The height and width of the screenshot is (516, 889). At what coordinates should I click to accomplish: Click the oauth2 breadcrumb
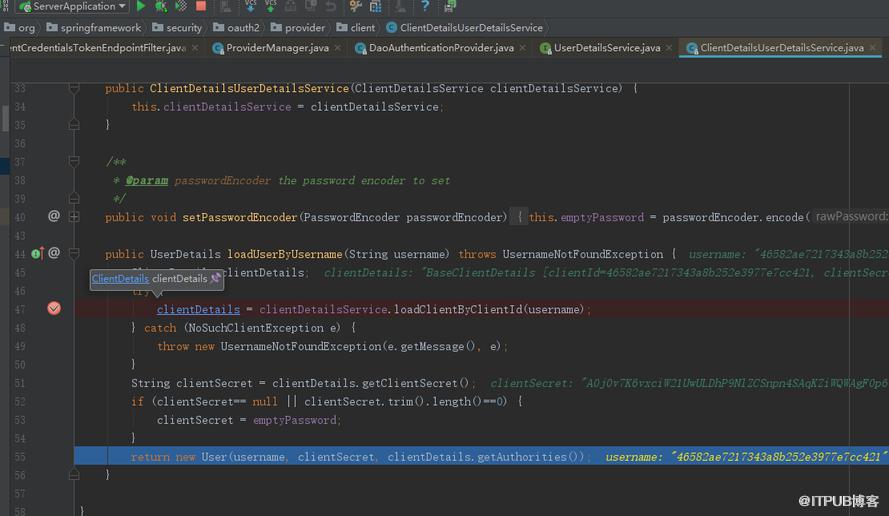point(236,27)
